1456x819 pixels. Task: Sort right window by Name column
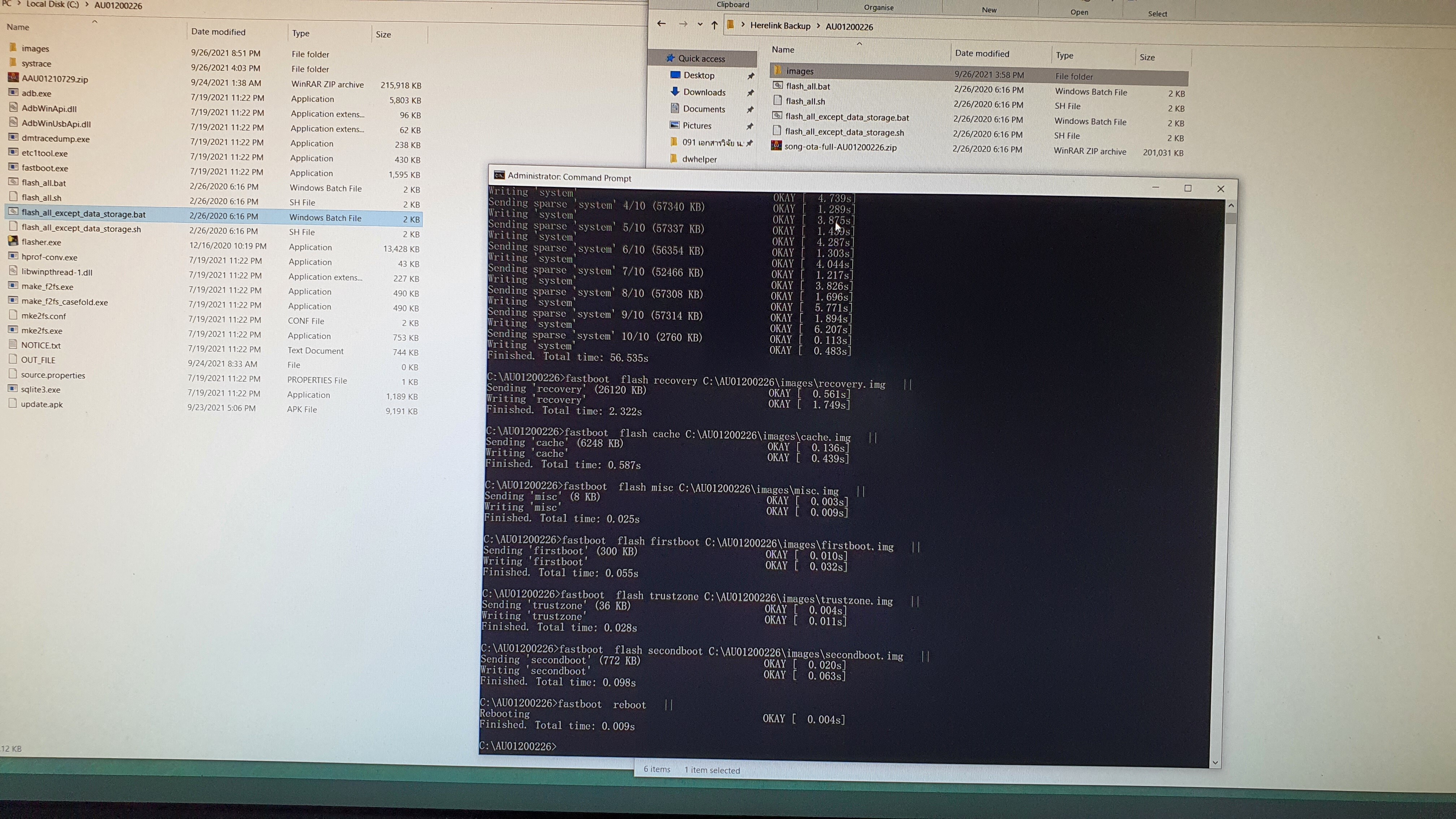point(783,49)
